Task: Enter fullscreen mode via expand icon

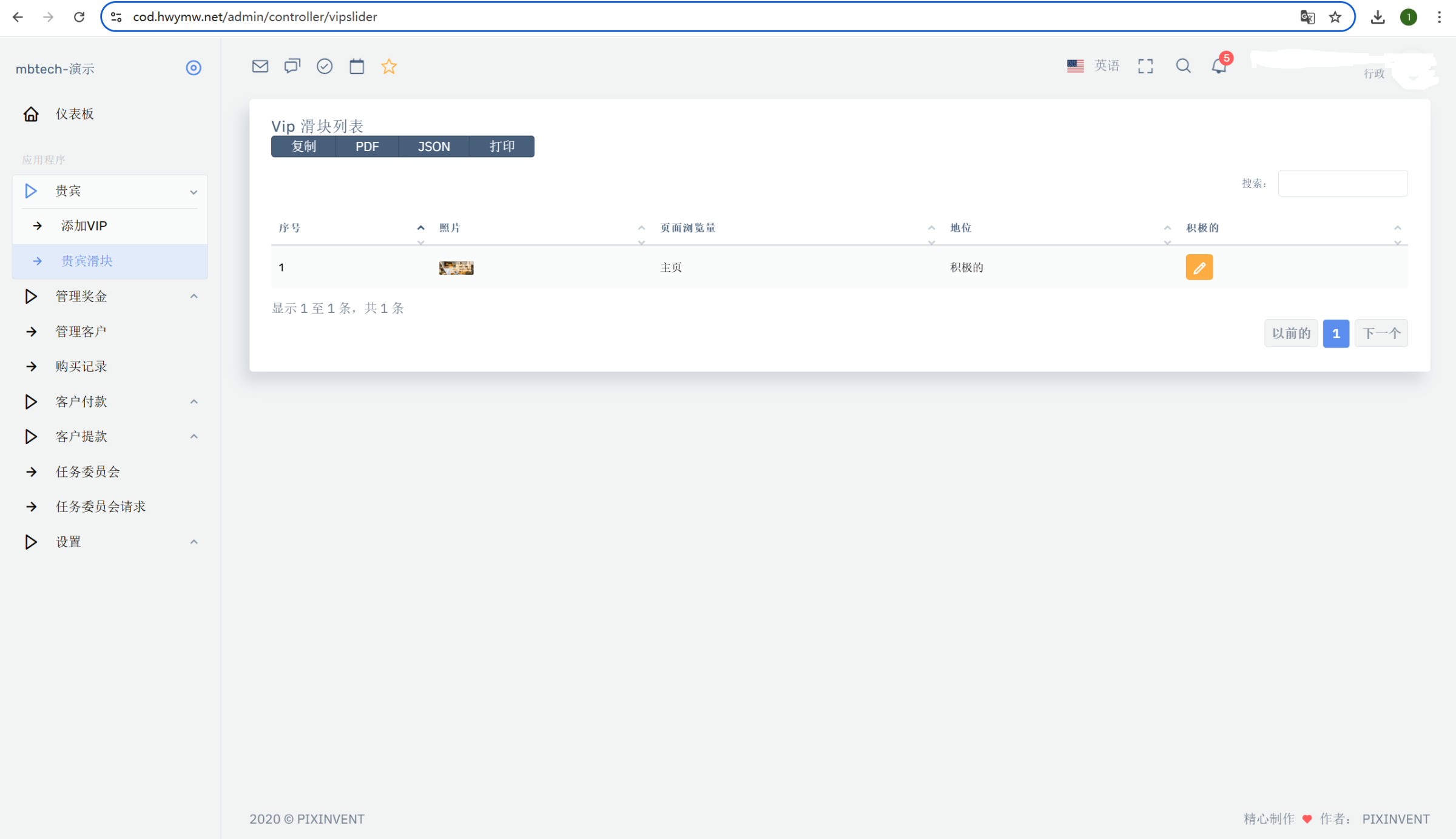Action: click(x=1145, y=66)
